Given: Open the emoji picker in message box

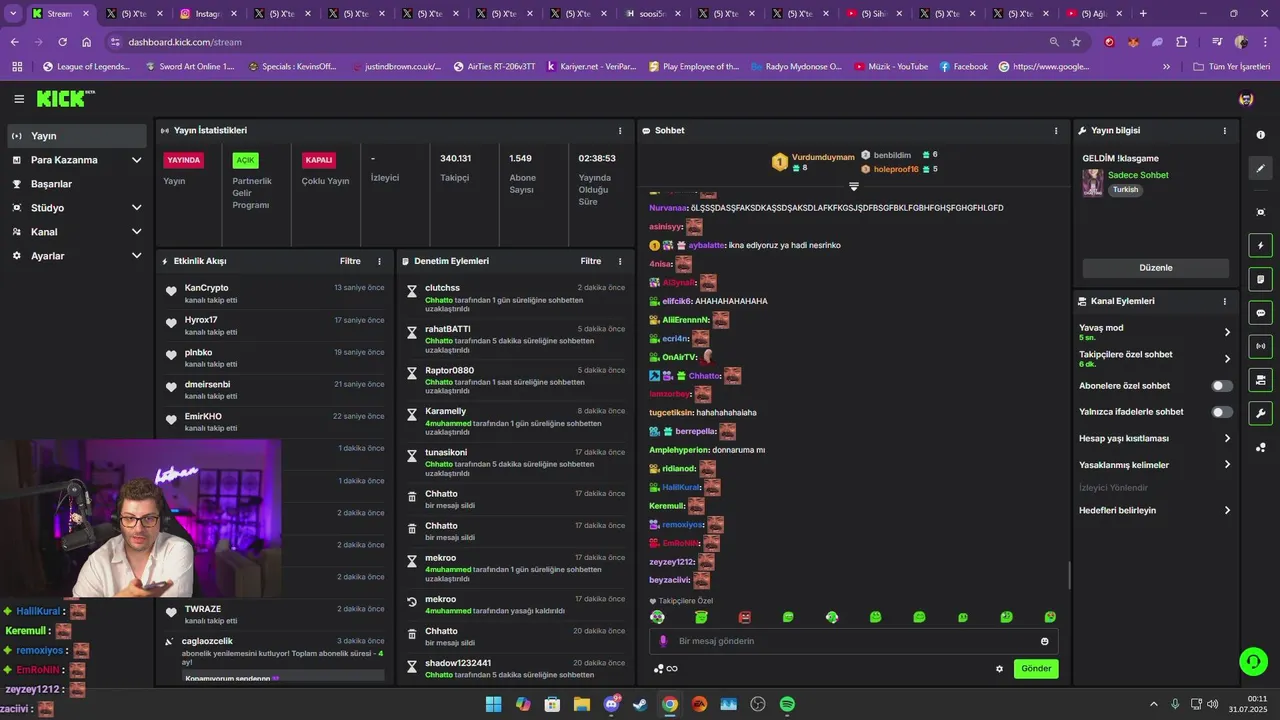Looking at the screenshot, I should [1045, 641].
